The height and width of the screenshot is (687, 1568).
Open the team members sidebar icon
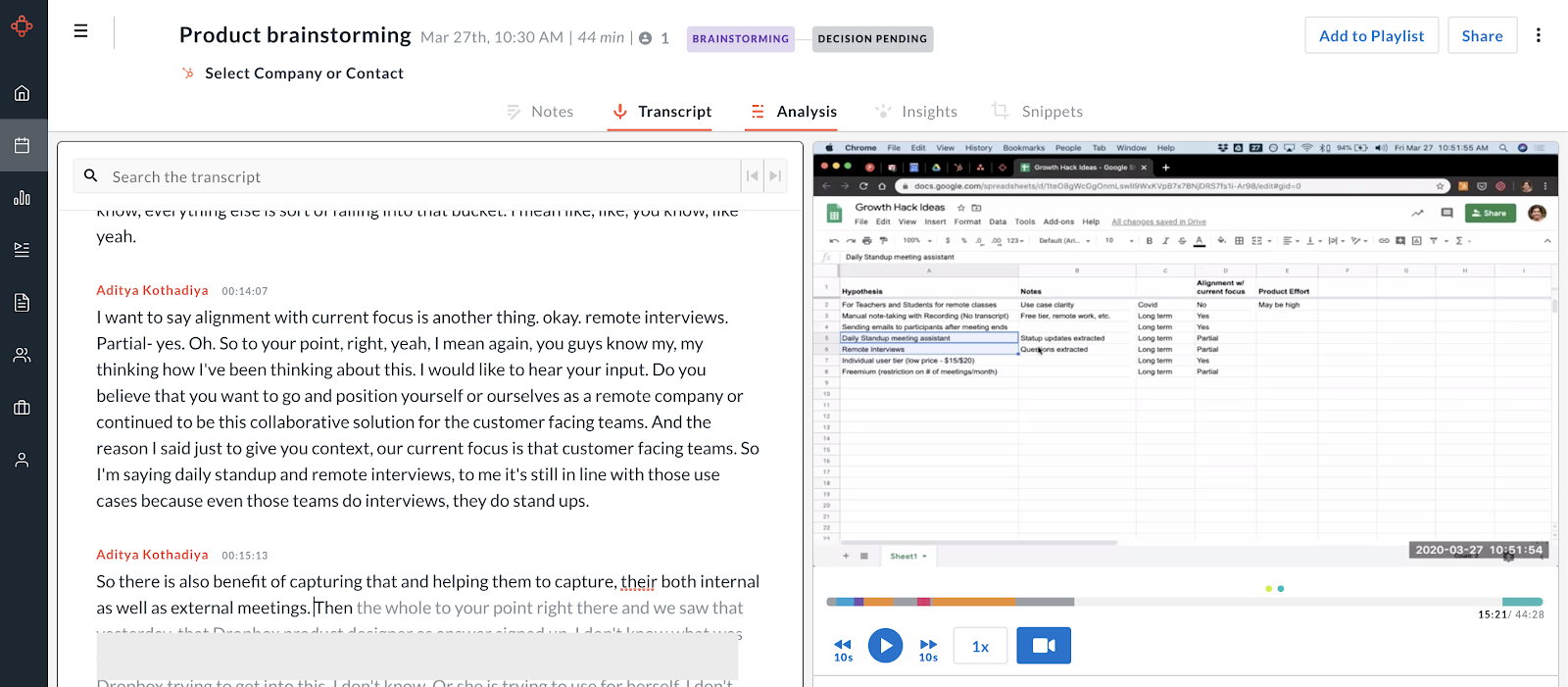click(x=22, y=355)
